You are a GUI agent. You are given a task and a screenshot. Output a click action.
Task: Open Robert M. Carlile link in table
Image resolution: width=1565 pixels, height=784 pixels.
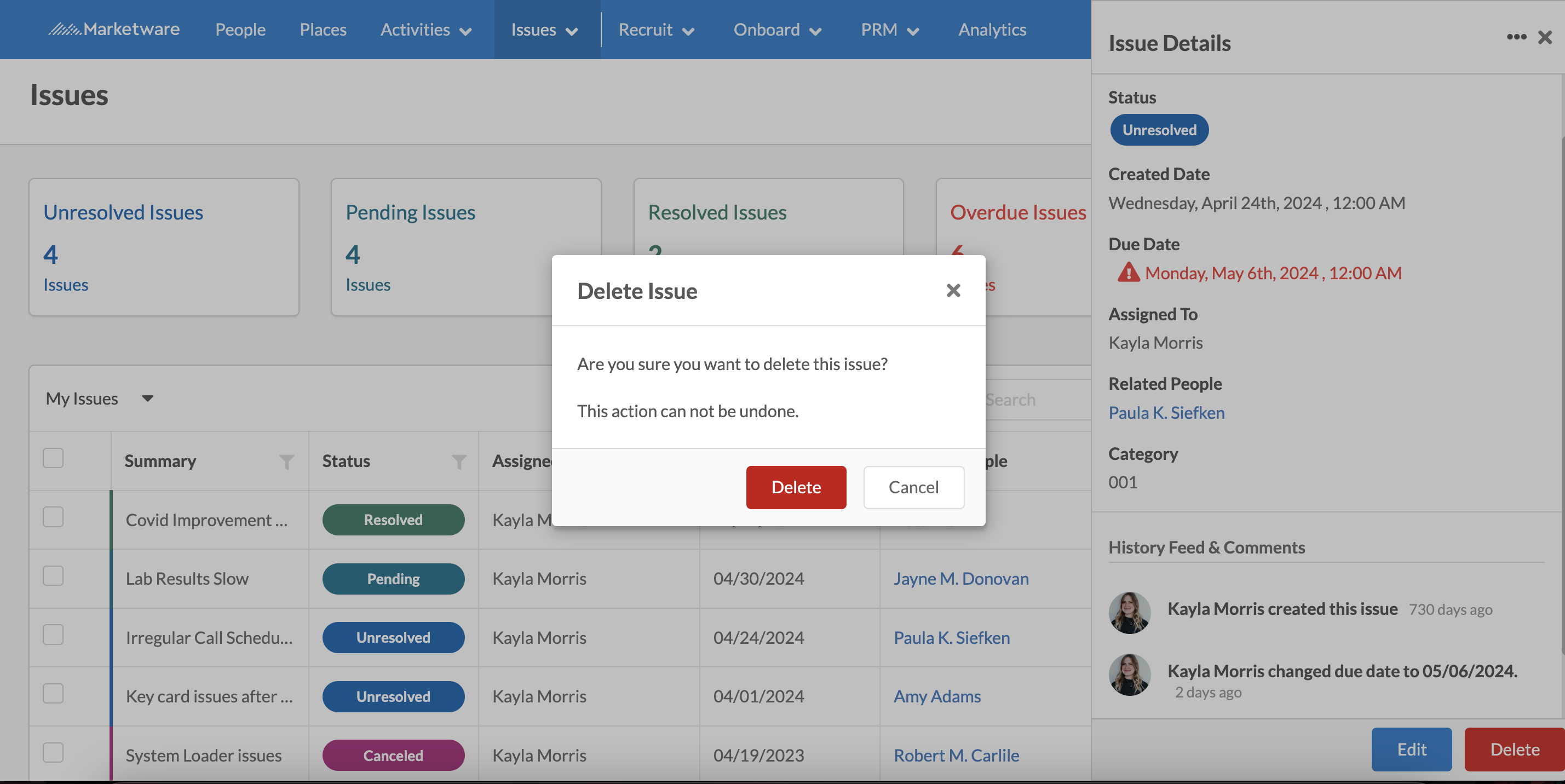(x=956, y=756)
